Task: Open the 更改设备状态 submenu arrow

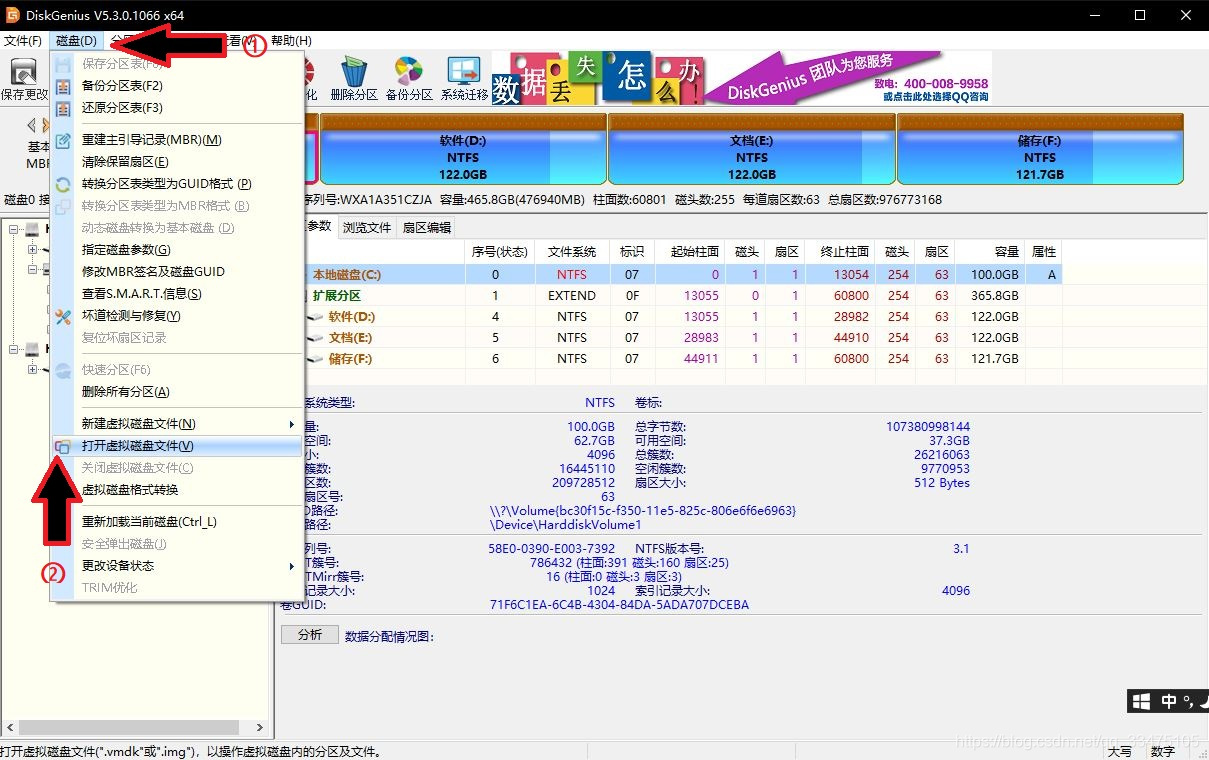Action: [x=291, y=566]
